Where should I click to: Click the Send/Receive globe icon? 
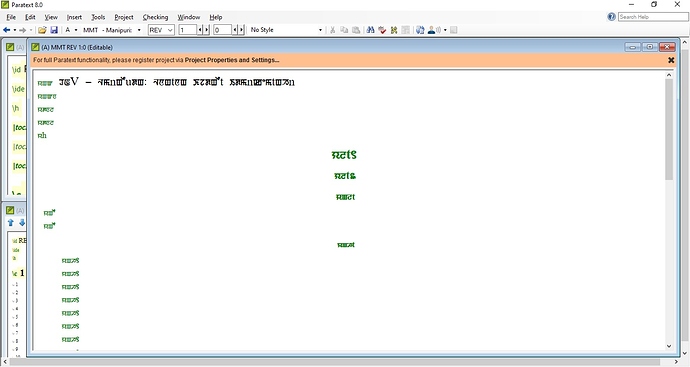click(x=420, y=30)
